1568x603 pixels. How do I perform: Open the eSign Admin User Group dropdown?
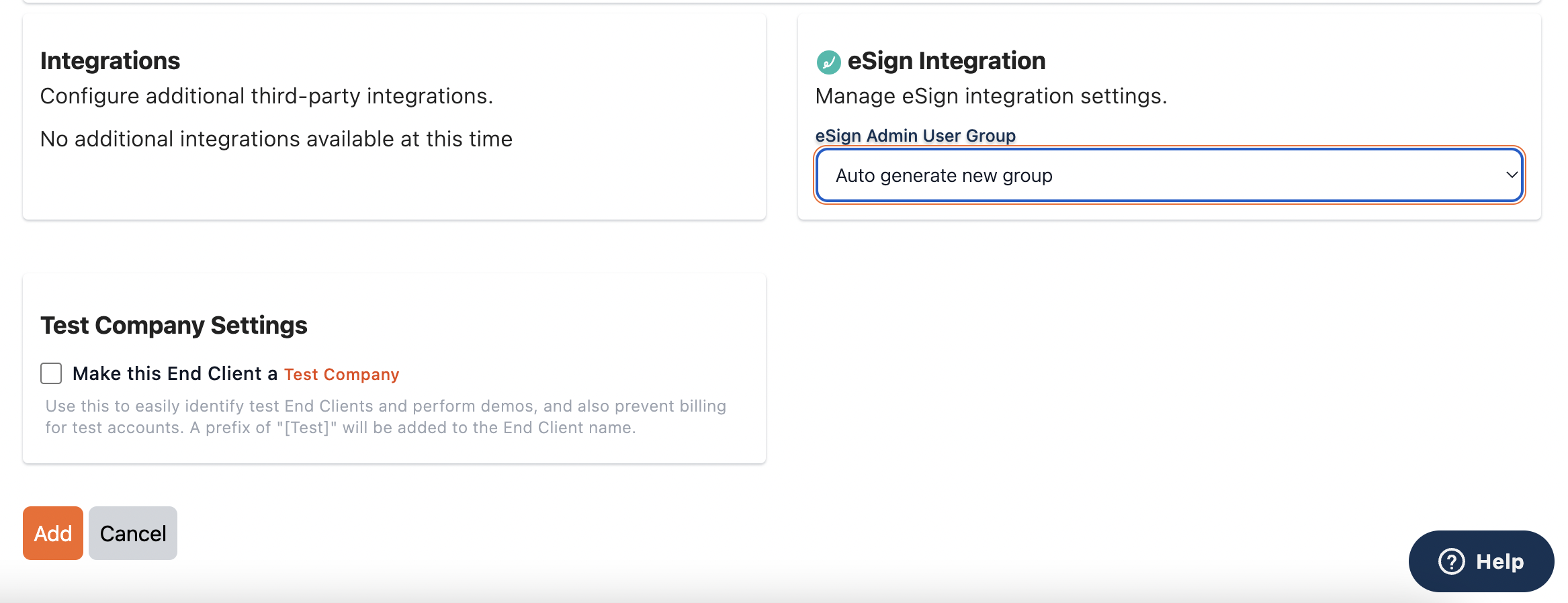point(1169,175)
